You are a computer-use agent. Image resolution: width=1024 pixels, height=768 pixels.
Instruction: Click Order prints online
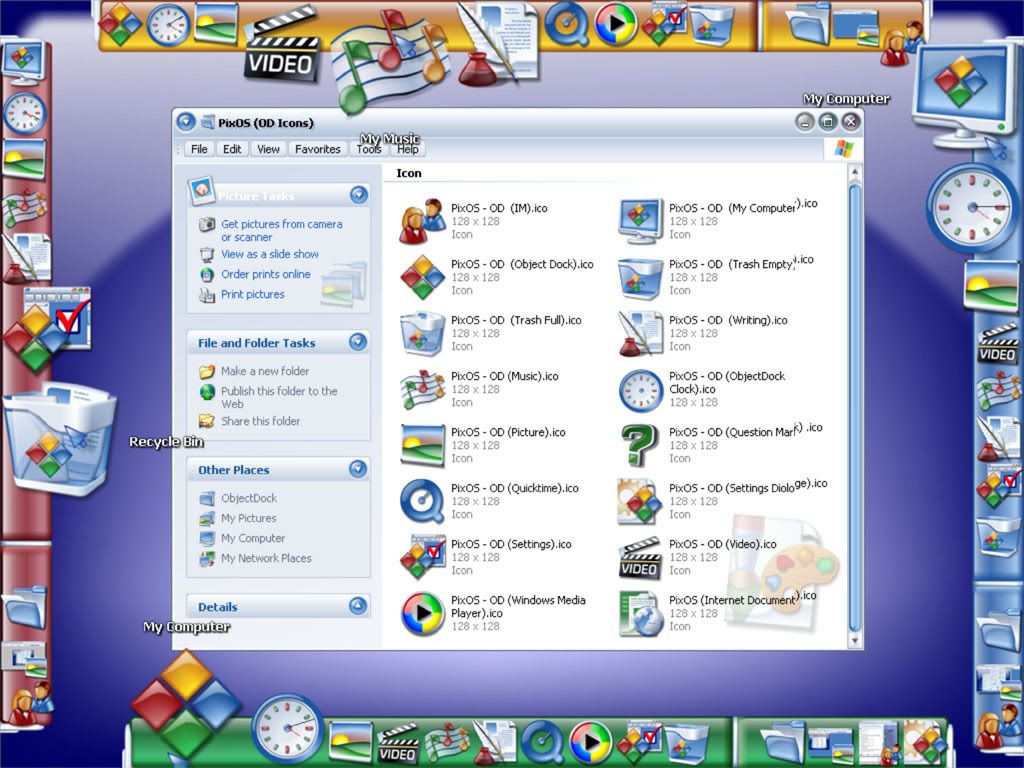point(266,274)
